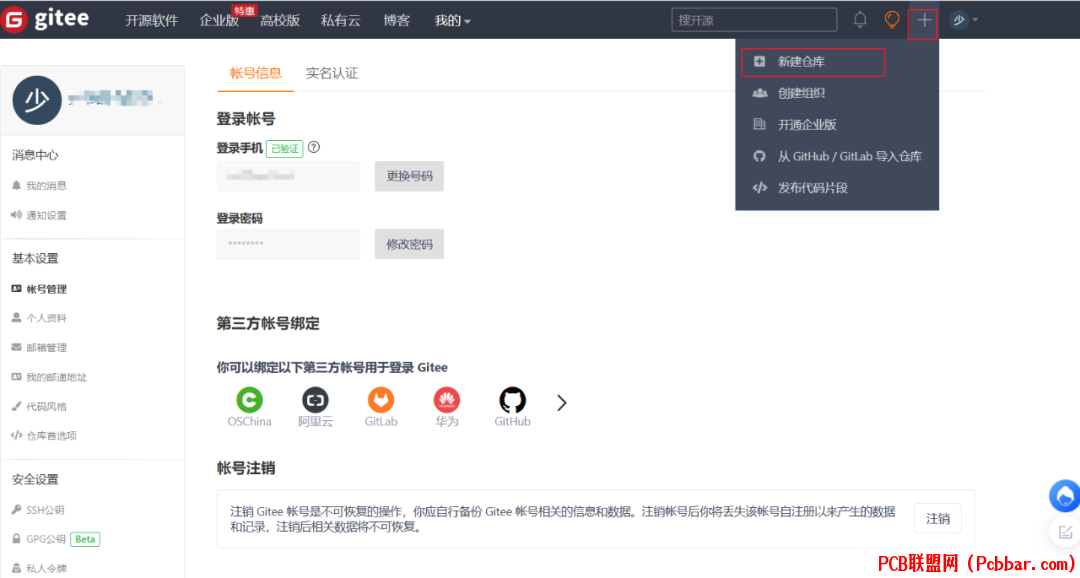Click the 创建组织 group icon
Viewport: 1080px width, 578px height.
759,93
